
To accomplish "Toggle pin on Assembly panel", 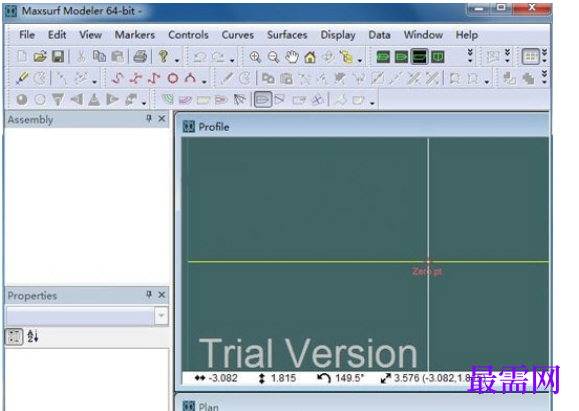I will (x=149, y=119).
